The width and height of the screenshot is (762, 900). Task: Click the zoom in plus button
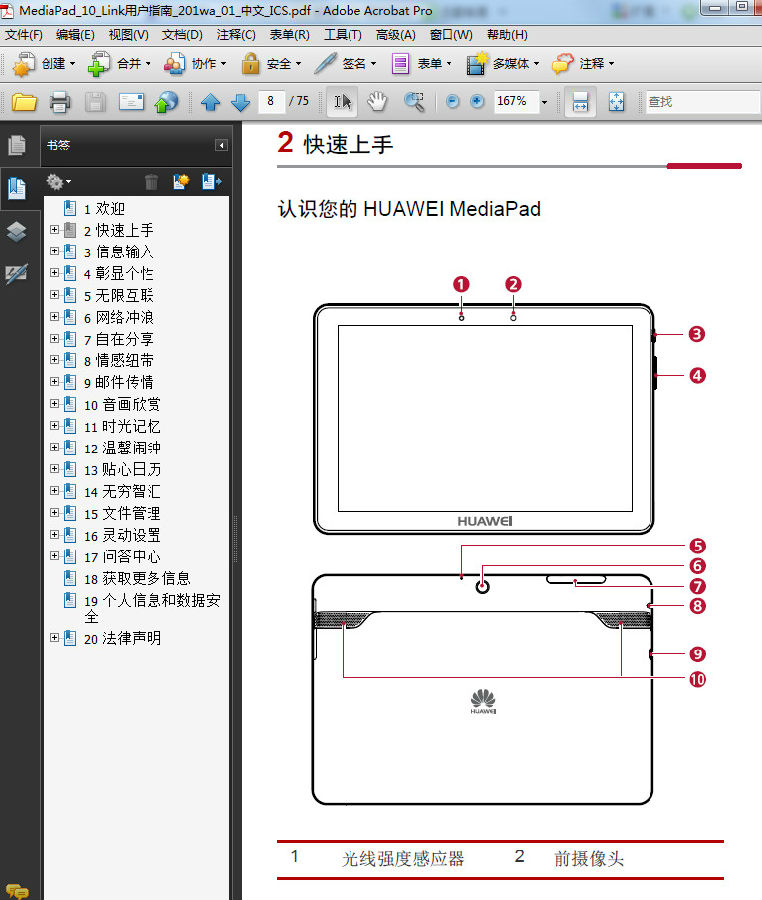(x=477, y=102)
